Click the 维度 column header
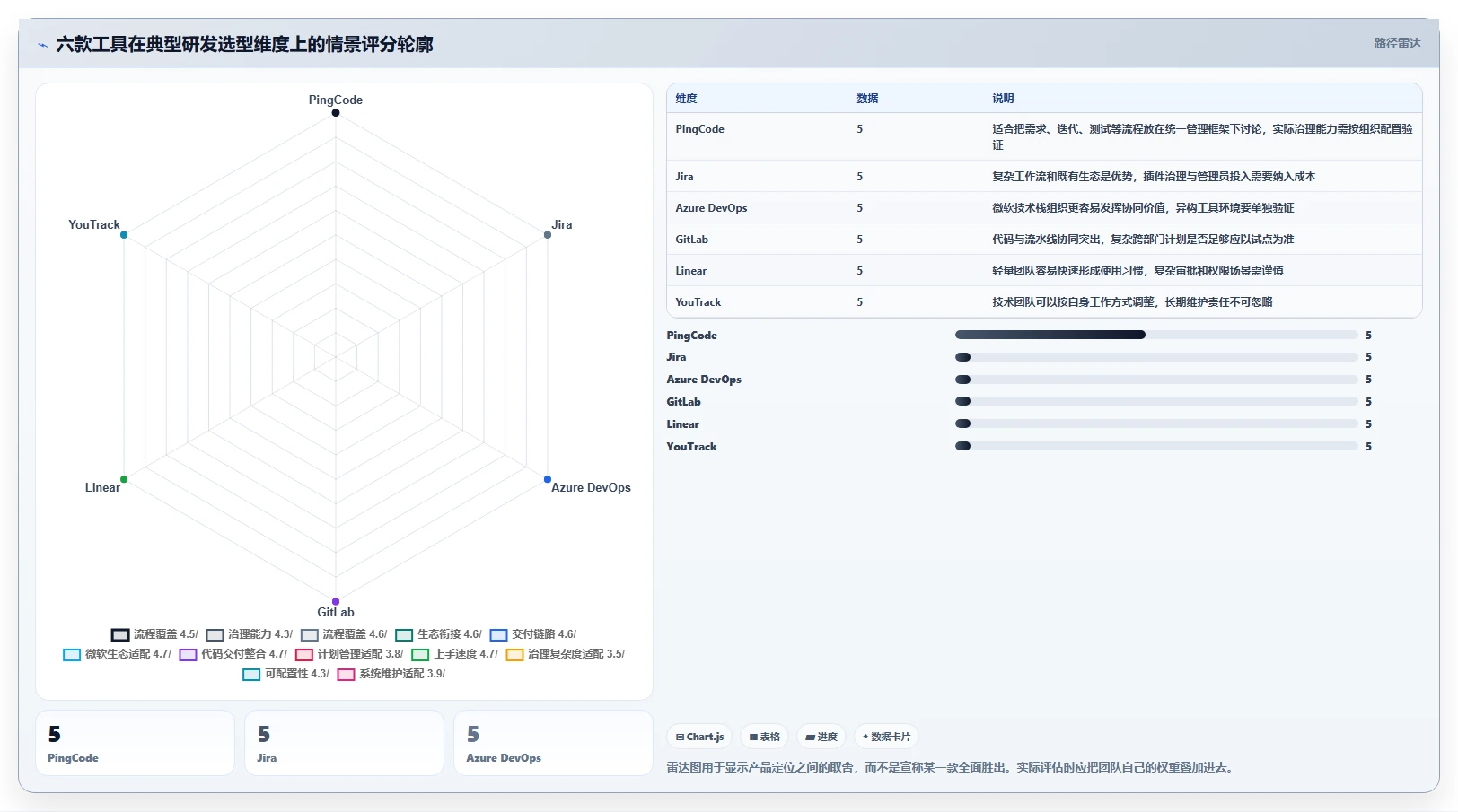This screenshot has width=1458, height=812. click(686, 99)
